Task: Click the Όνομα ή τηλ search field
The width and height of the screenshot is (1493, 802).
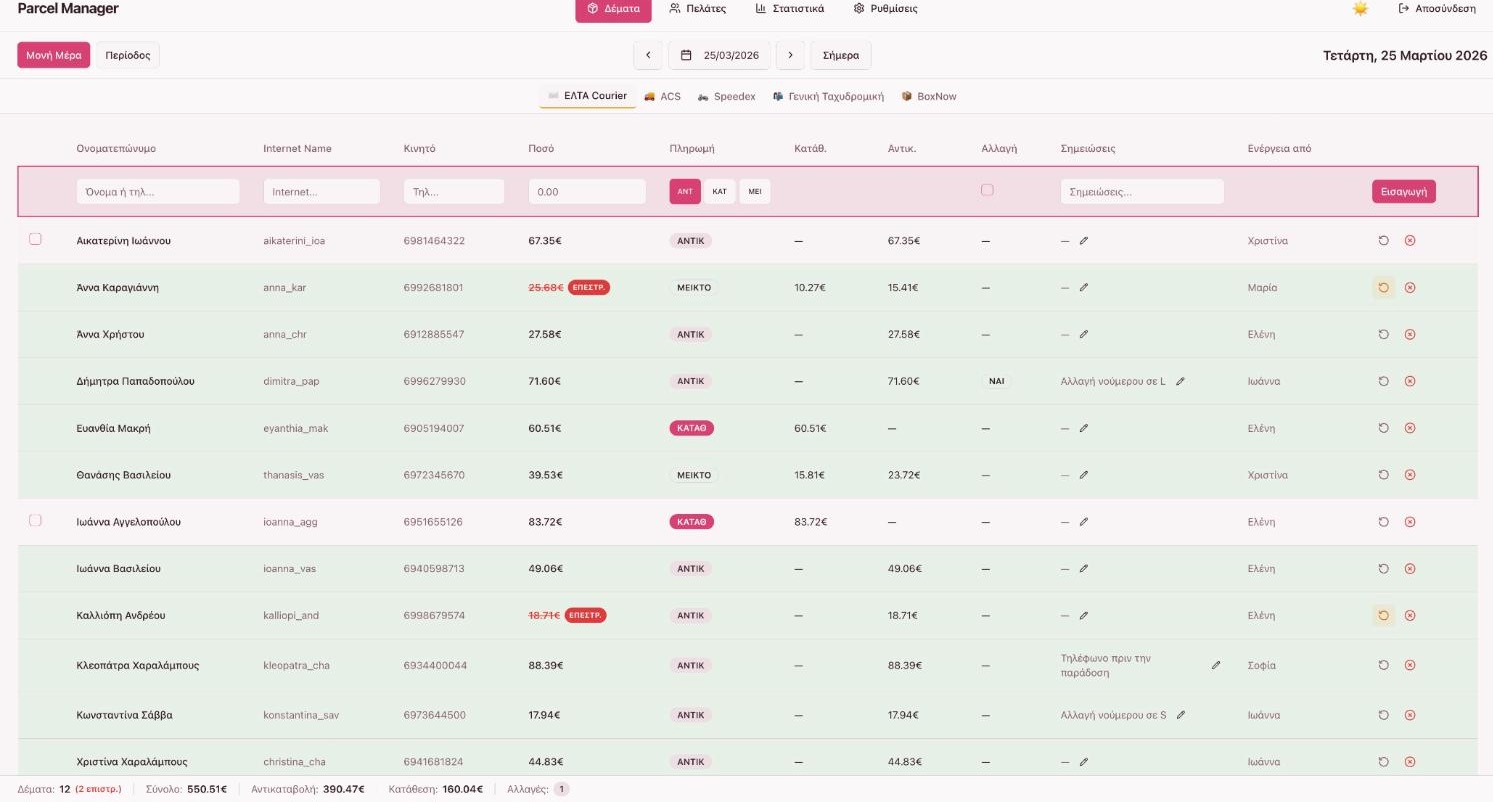Action: (158, 191)
